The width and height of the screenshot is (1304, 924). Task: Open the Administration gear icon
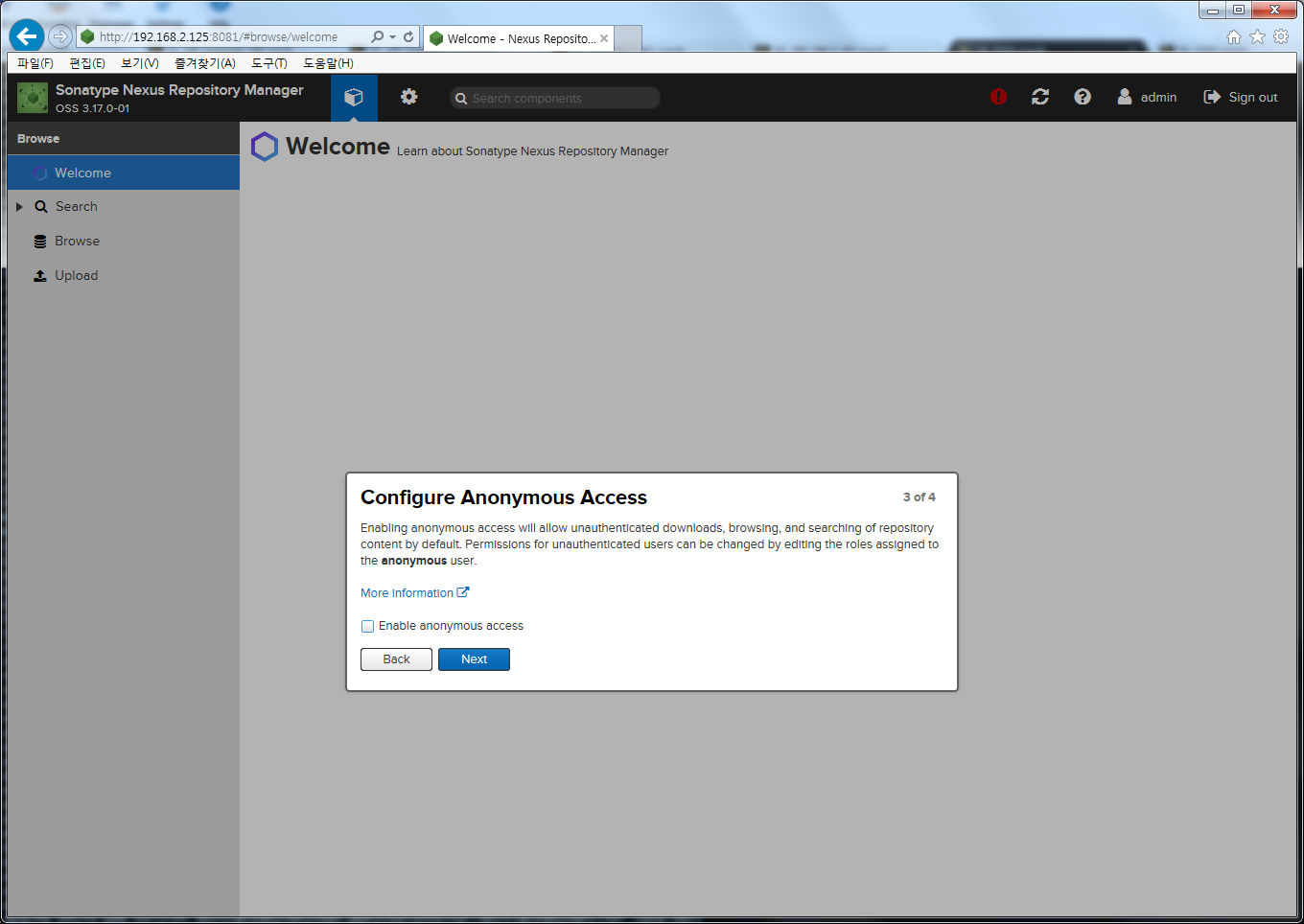[409, 97]
